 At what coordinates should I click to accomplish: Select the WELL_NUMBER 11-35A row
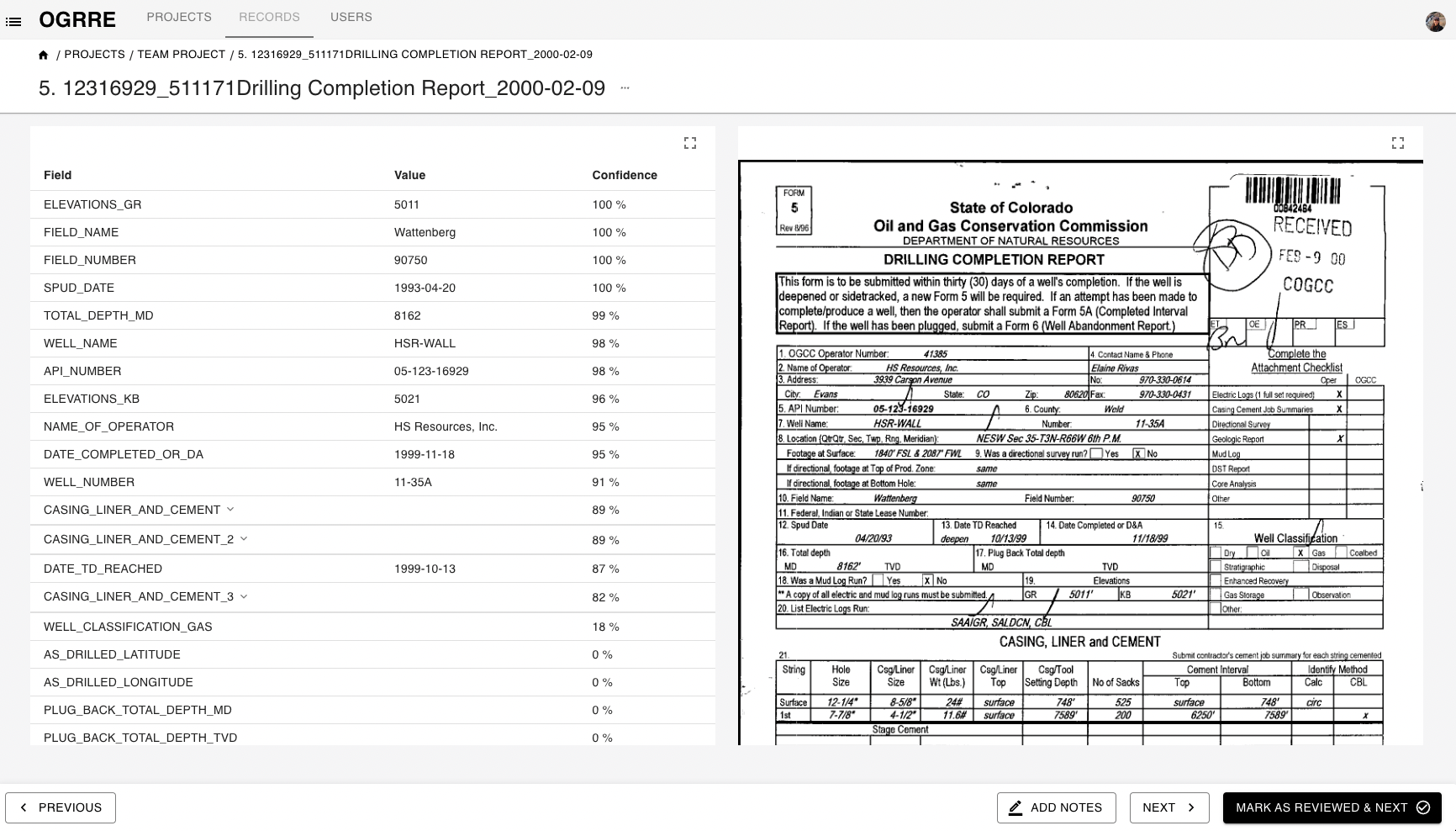tap(372, 482)
